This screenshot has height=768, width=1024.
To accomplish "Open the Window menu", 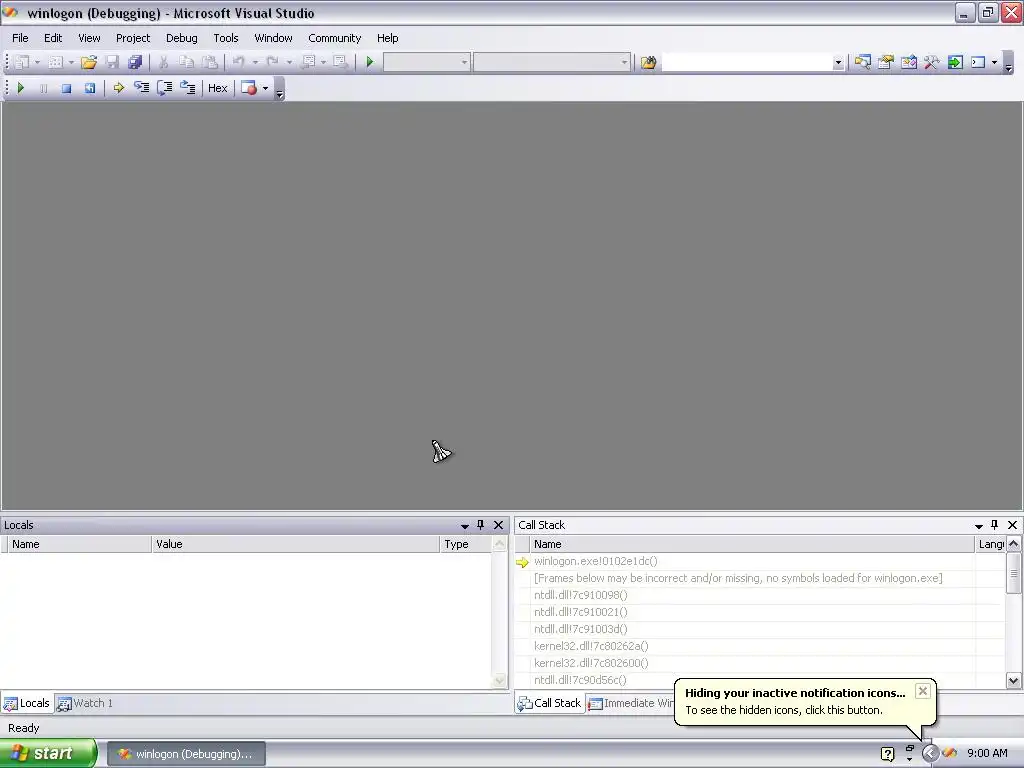I will (x=273, y=38).
